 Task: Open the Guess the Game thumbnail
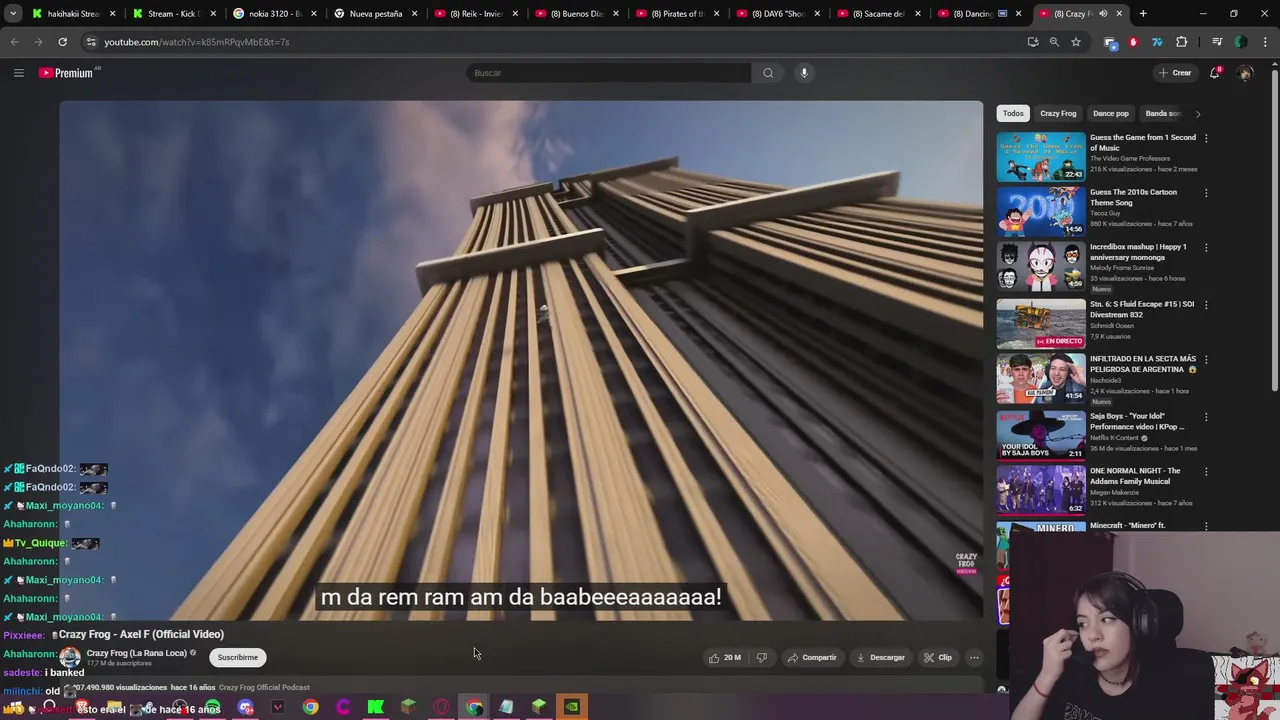(x=1041, y=156)
